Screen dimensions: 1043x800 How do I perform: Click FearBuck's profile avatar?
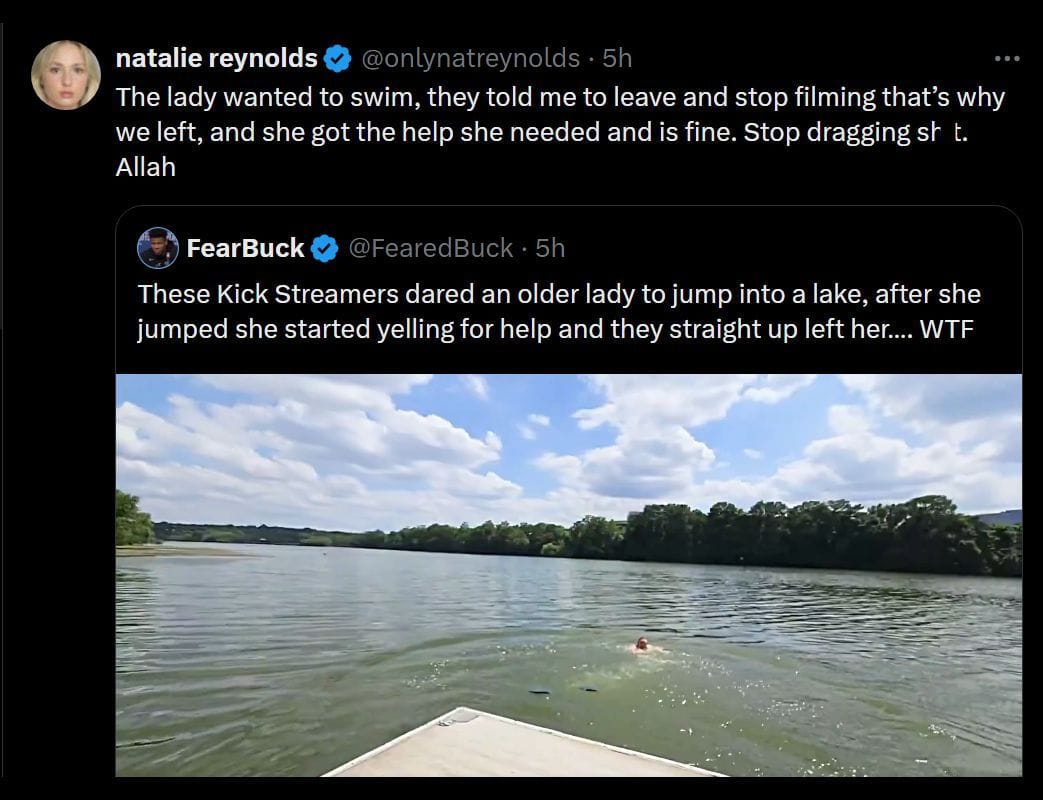tap(157, 248)
